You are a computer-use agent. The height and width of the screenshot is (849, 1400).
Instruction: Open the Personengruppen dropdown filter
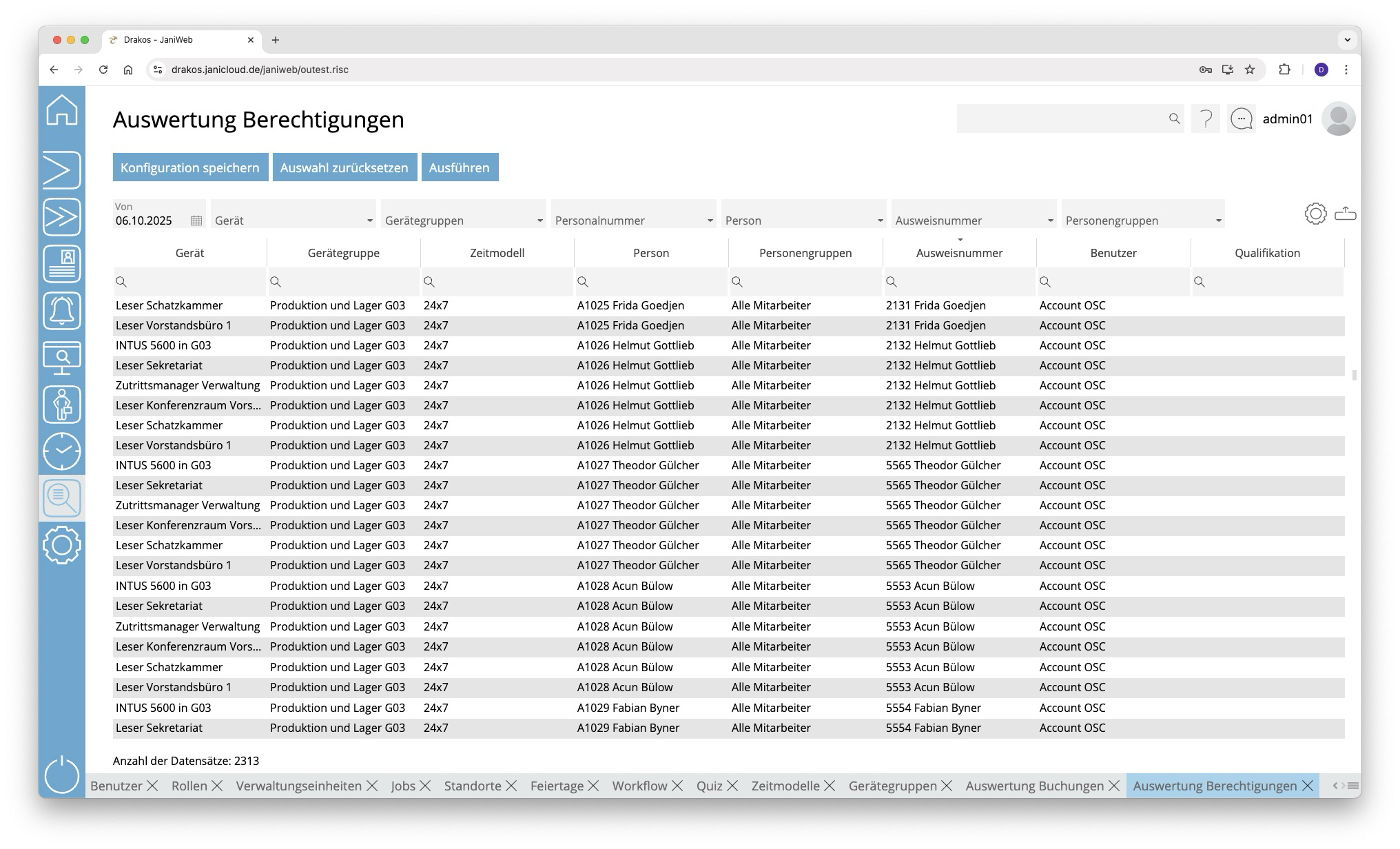pos(1218,221)
